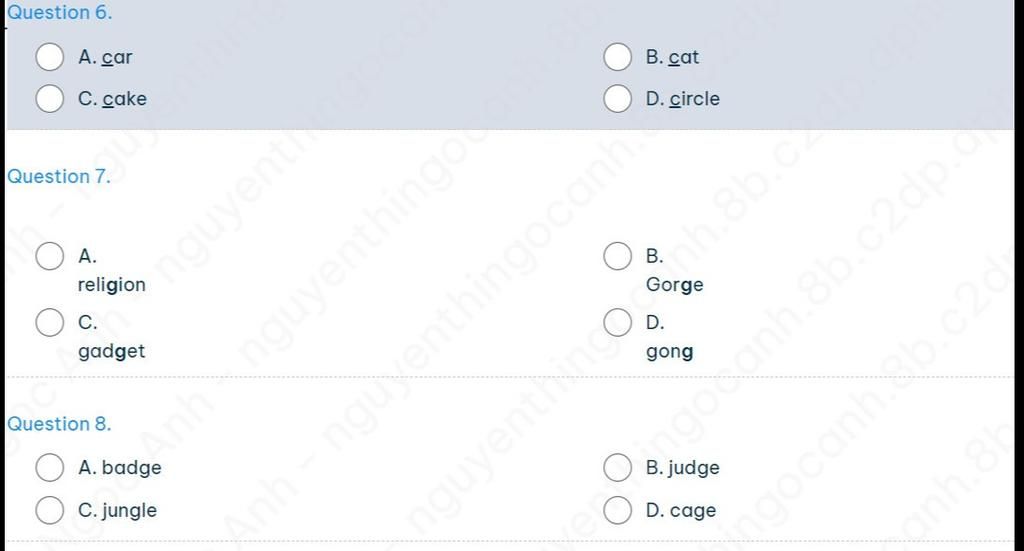Click the word 'gadget' in Question 7
1024x551 pixels.
tap(112, 352)
